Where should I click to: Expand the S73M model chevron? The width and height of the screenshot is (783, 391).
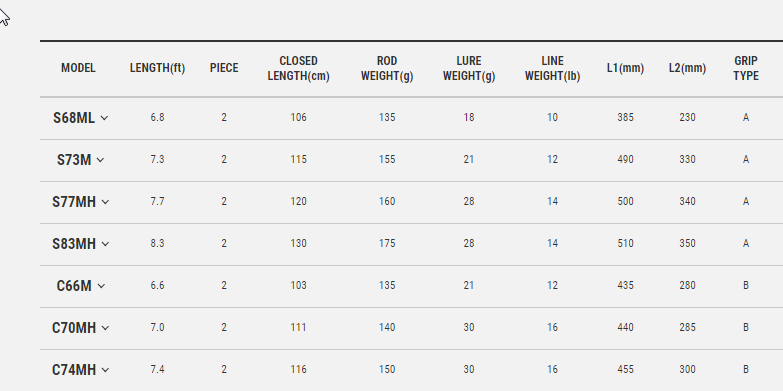[100, 160]
